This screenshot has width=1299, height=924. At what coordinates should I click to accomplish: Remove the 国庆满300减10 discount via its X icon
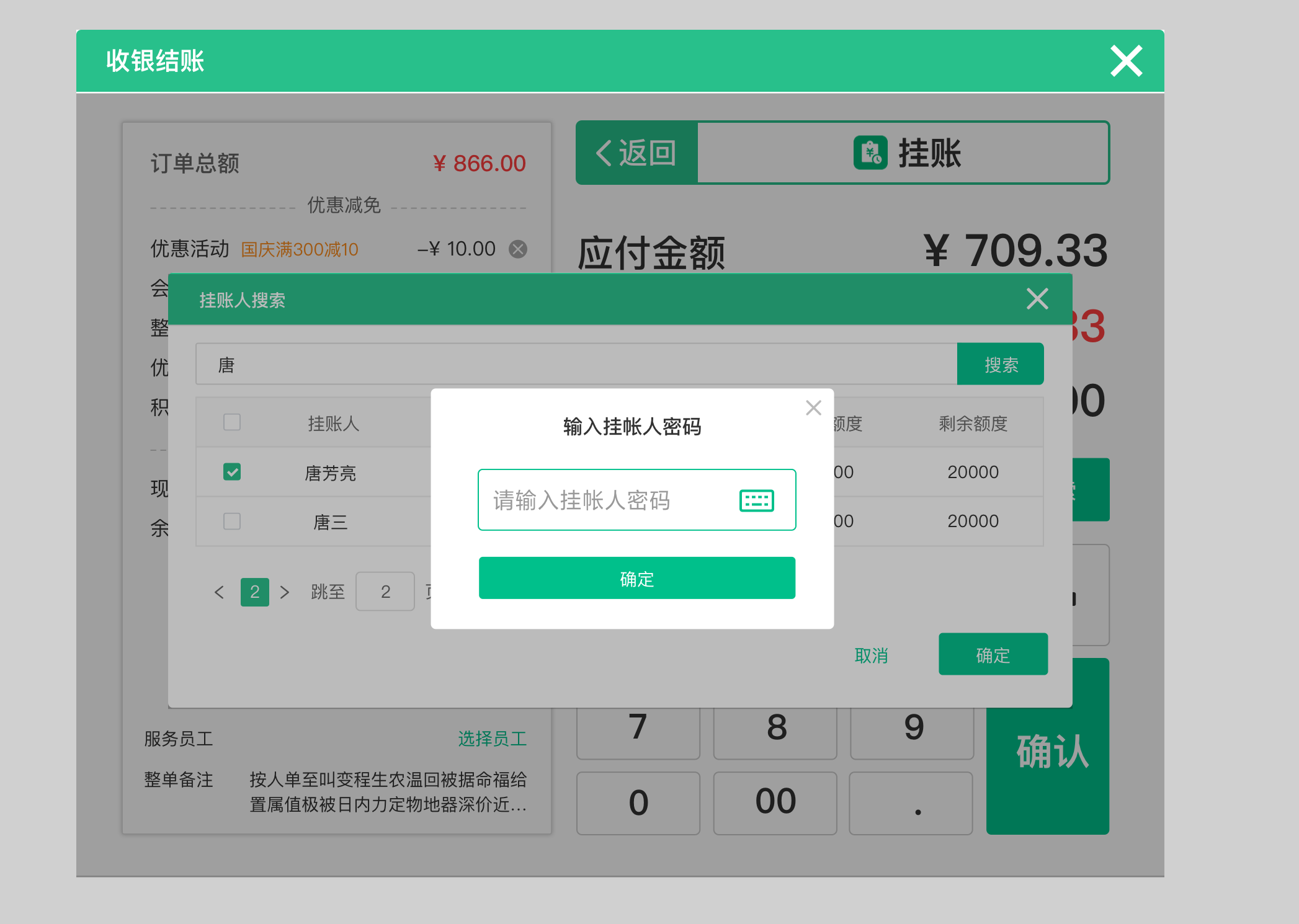tap(519, 249)
